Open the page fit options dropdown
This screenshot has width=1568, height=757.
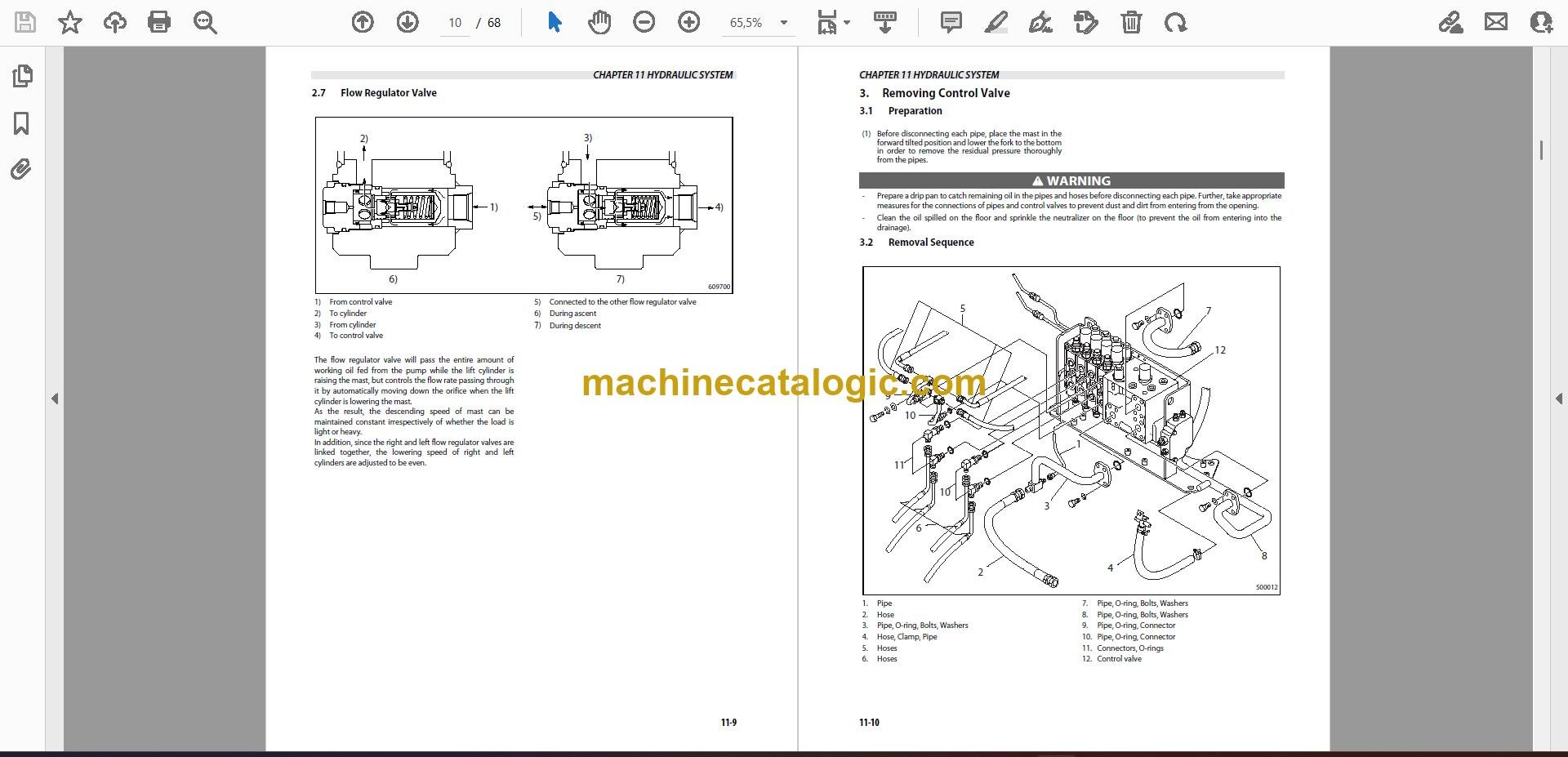pyautogui.click(x=833, y=23)
